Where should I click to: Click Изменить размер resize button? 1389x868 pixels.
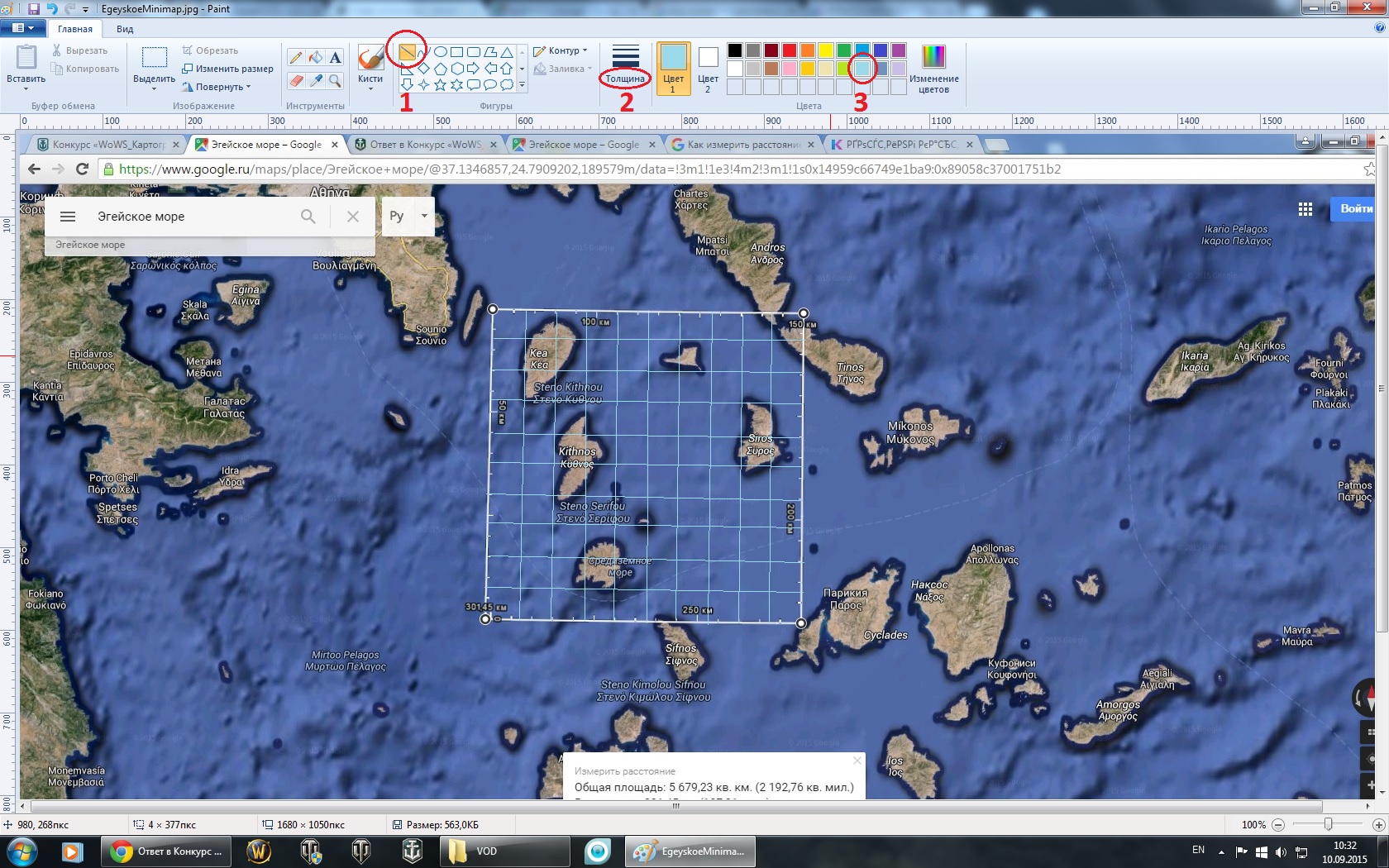point(227,69)
